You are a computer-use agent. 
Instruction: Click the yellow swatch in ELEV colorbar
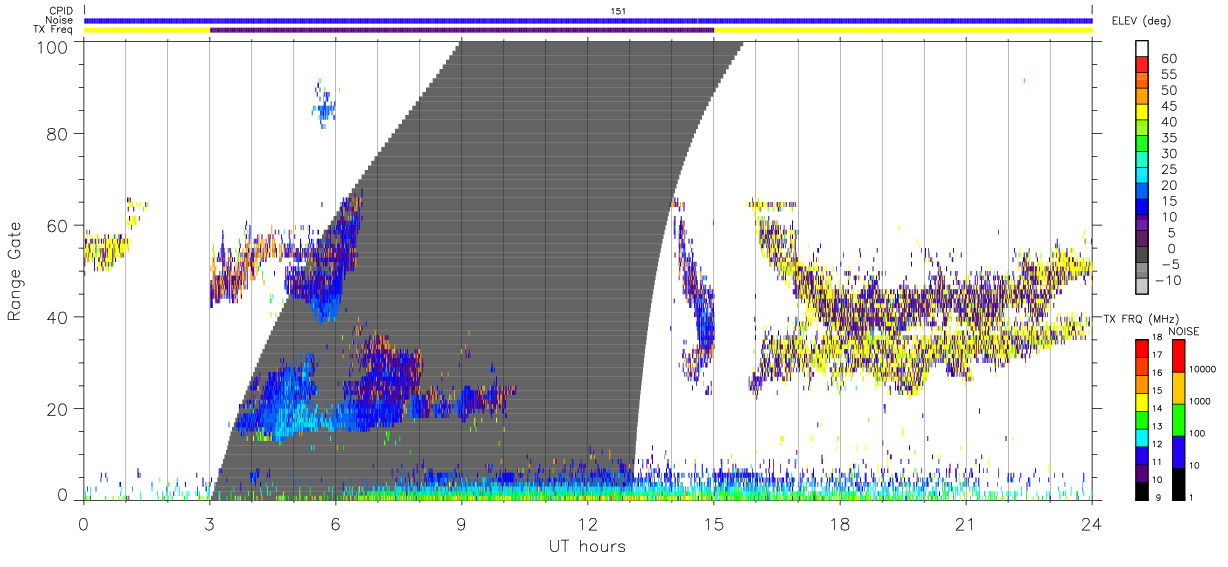pyautogui.click(x=1143, y=112)
